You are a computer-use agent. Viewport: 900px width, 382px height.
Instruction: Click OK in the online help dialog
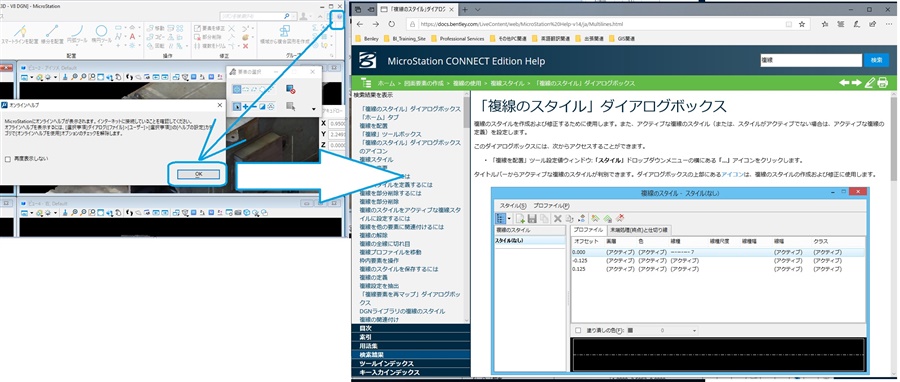[198, 173]
